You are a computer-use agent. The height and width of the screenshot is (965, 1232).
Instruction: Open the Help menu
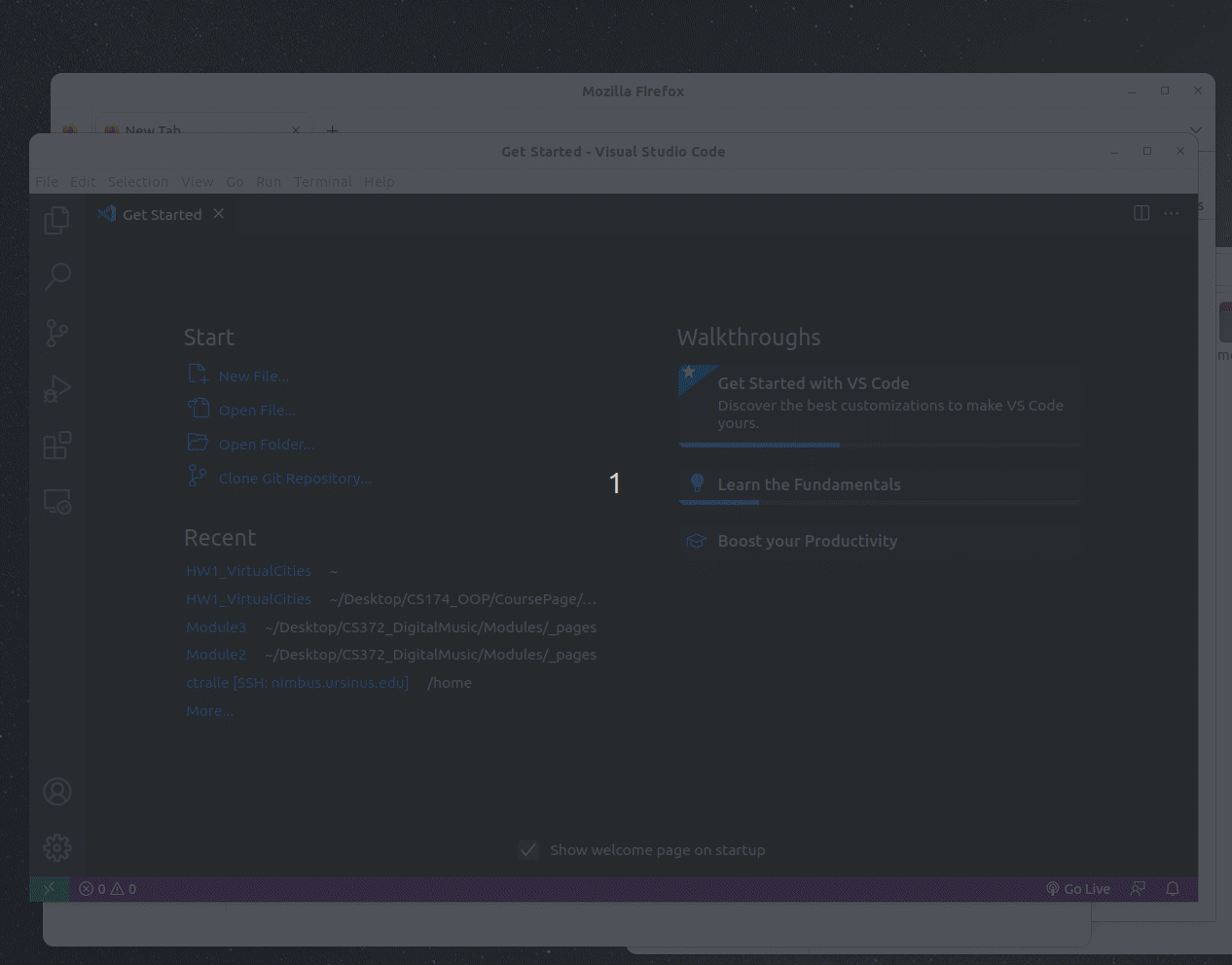coord(380,182)
